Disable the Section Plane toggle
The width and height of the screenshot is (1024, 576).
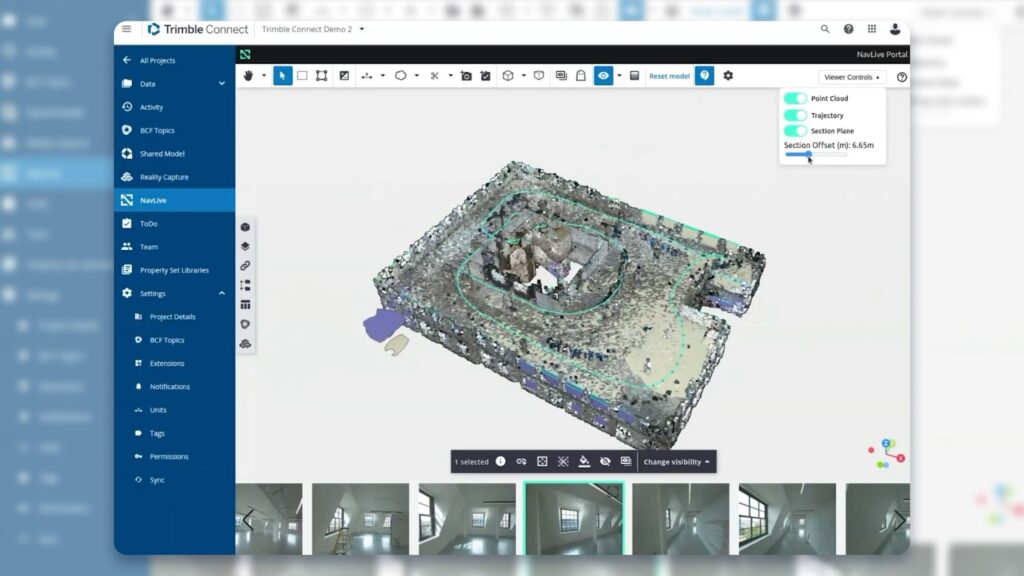click(x=795, y=131)
